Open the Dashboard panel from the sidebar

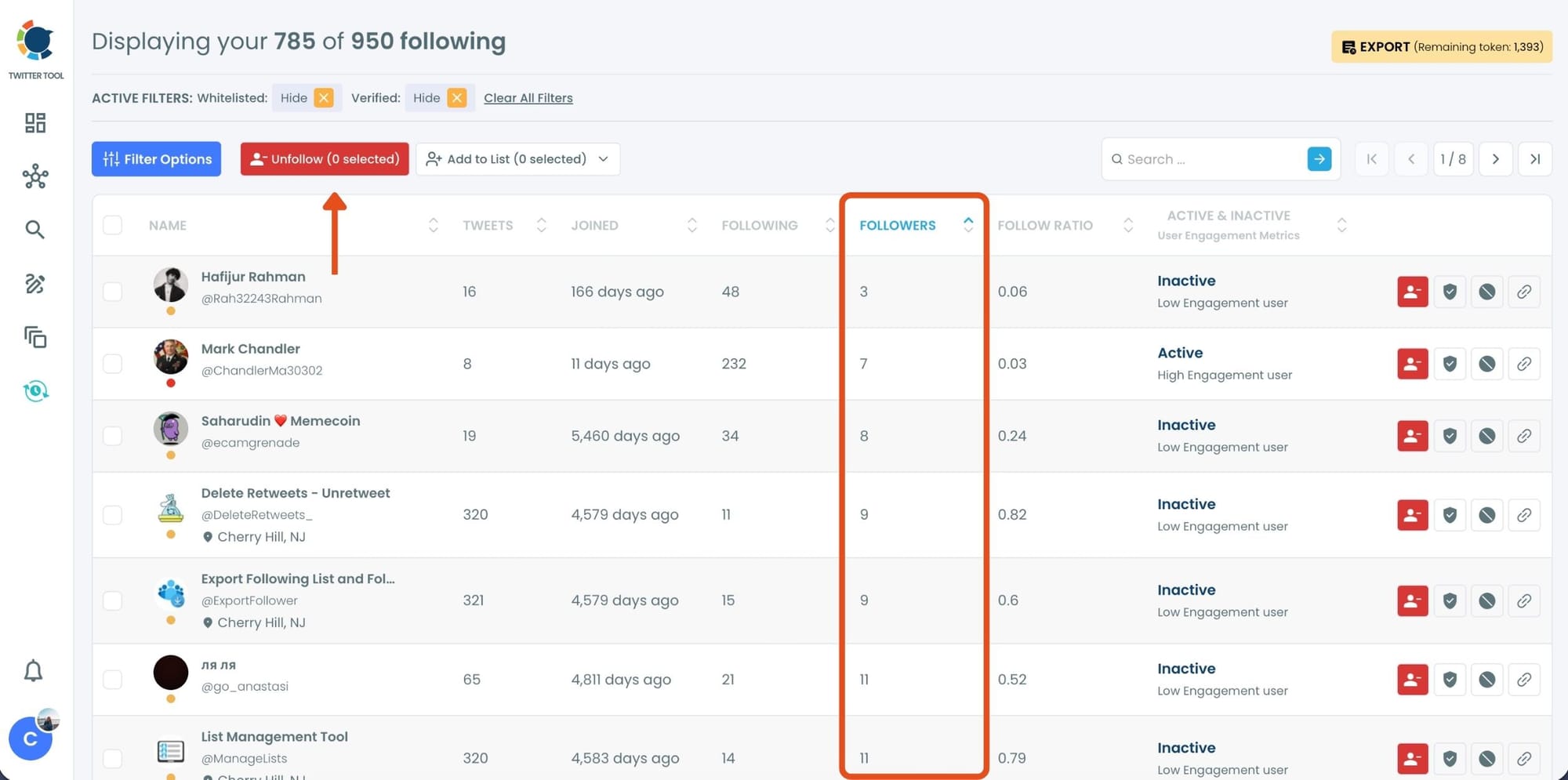coord(34,123)
